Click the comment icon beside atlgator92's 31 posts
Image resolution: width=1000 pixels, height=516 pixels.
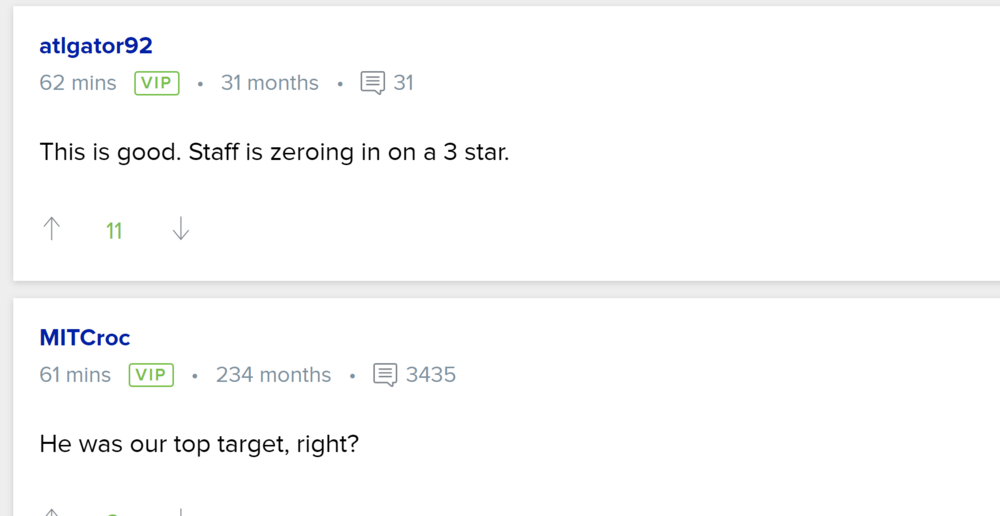tap(372, 83)
